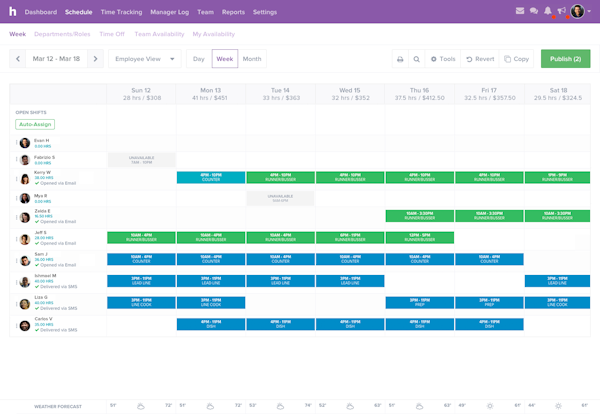
Task: Open the Tools dropdown menu
Action: pos(442,59)
